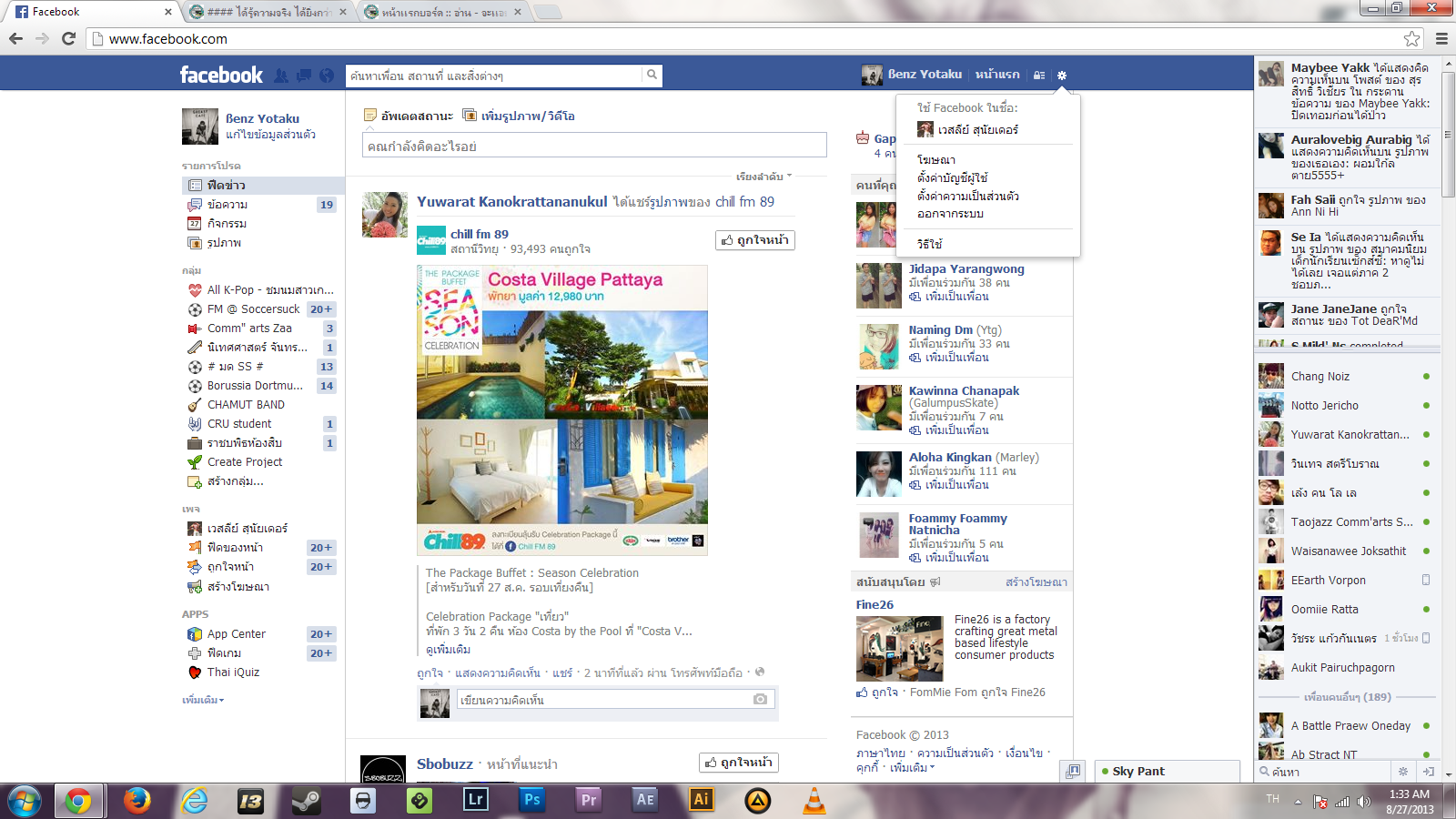Open Chrome's menu button

pyautogui.click(x=1441, y=38)
